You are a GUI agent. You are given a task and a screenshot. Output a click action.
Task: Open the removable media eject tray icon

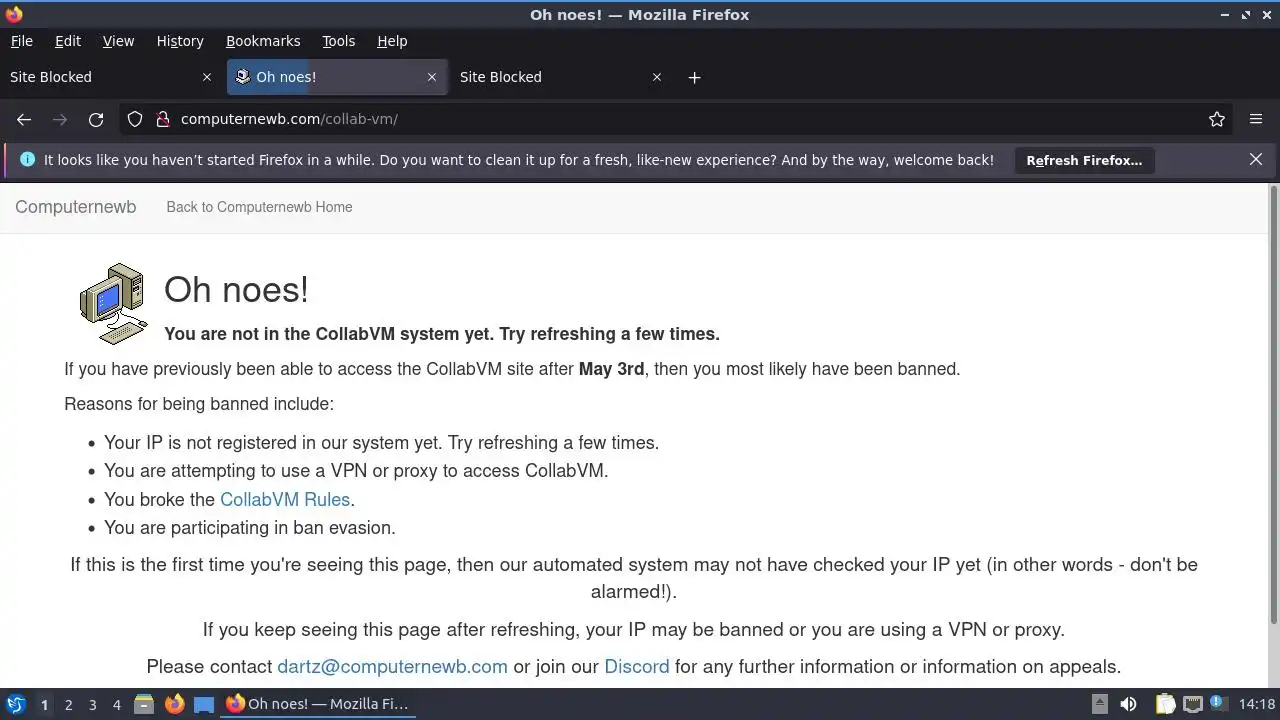[x=1099, y=704]
